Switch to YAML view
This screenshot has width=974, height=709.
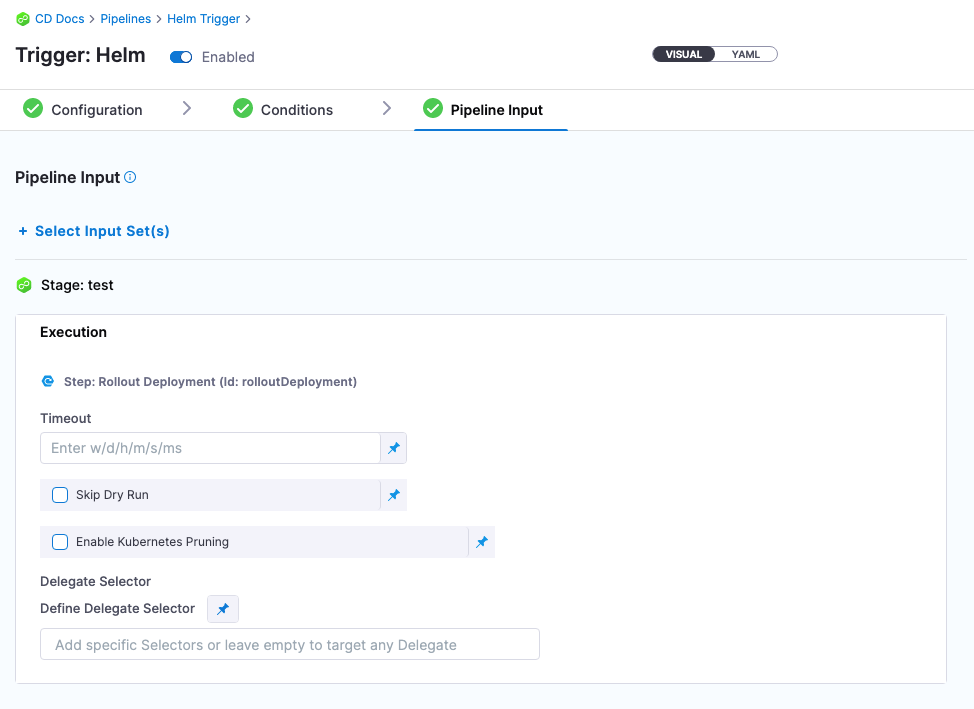(746, 54)
